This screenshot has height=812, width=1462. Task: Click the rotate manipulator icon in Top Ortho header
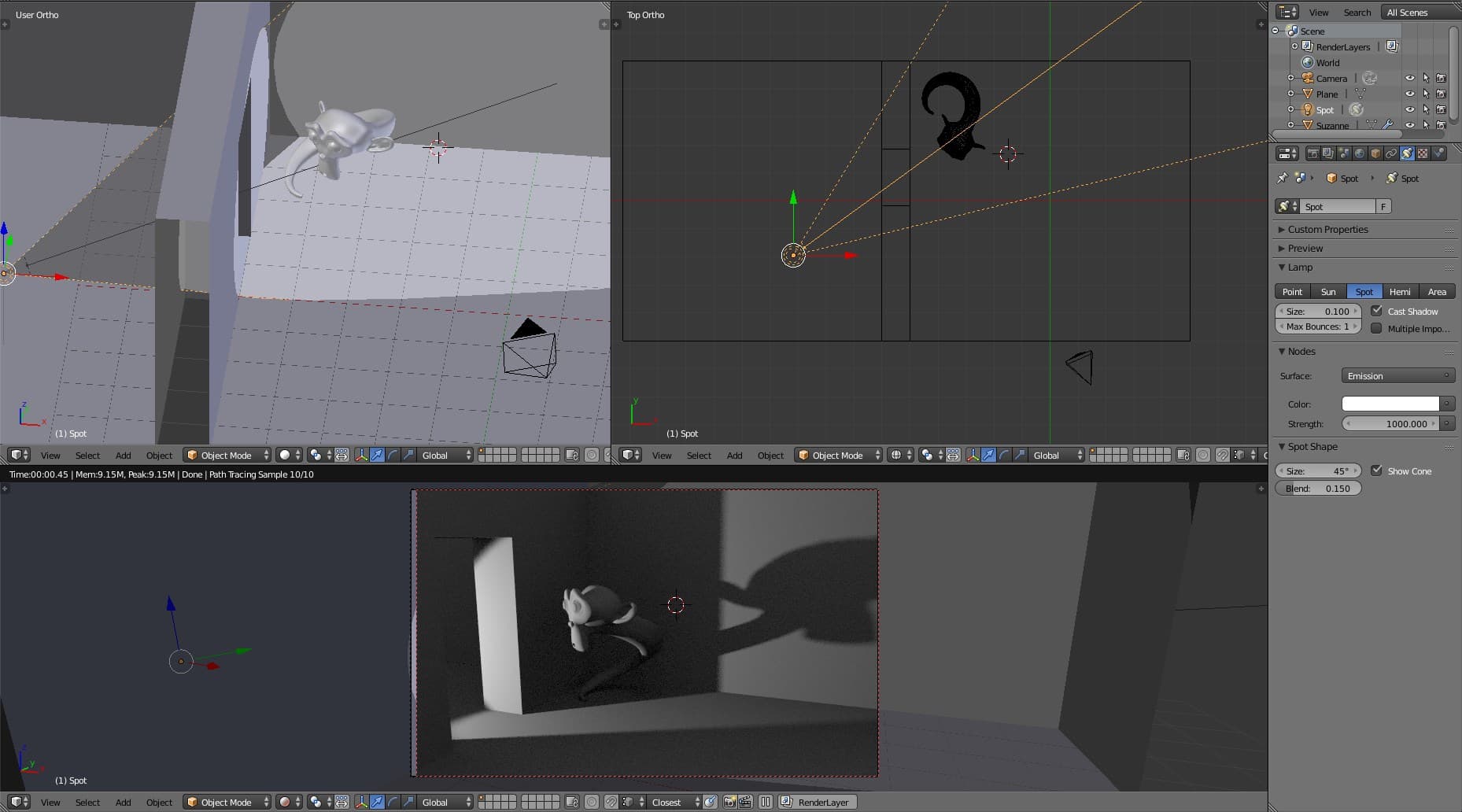(1004, 455)
